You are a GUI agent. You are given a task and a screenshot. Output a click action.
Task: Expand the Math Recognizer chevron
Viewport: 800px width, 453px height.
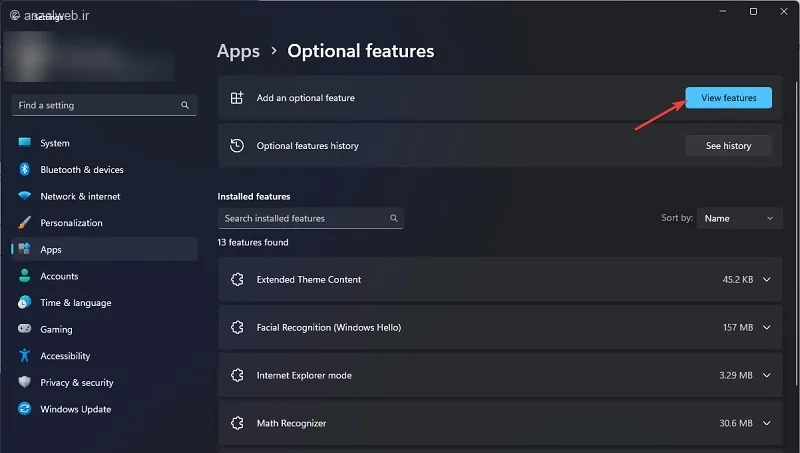[766, 423]
